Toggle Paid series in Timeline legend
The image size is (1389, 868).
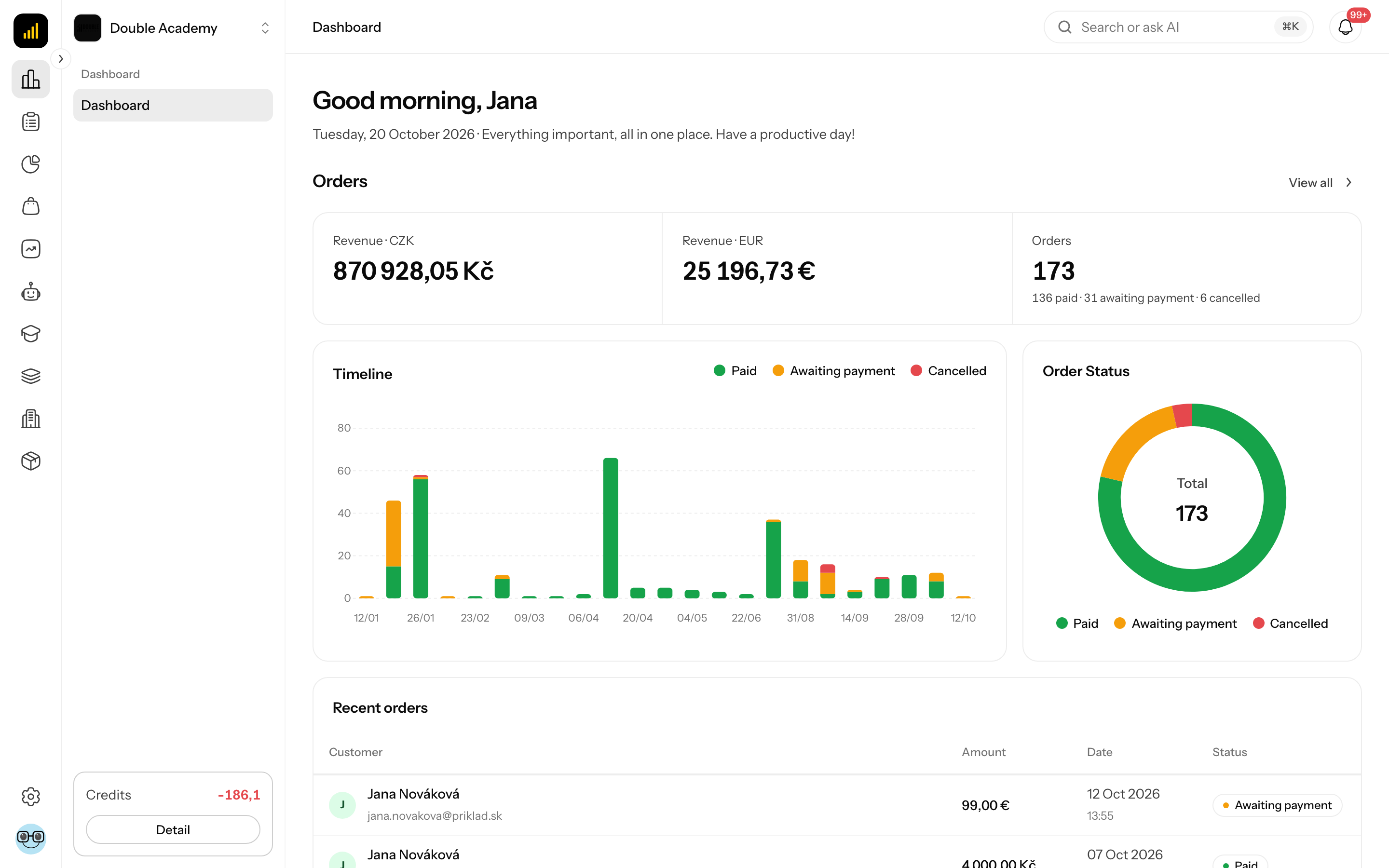pyautogui.click(x=735, y=371)
